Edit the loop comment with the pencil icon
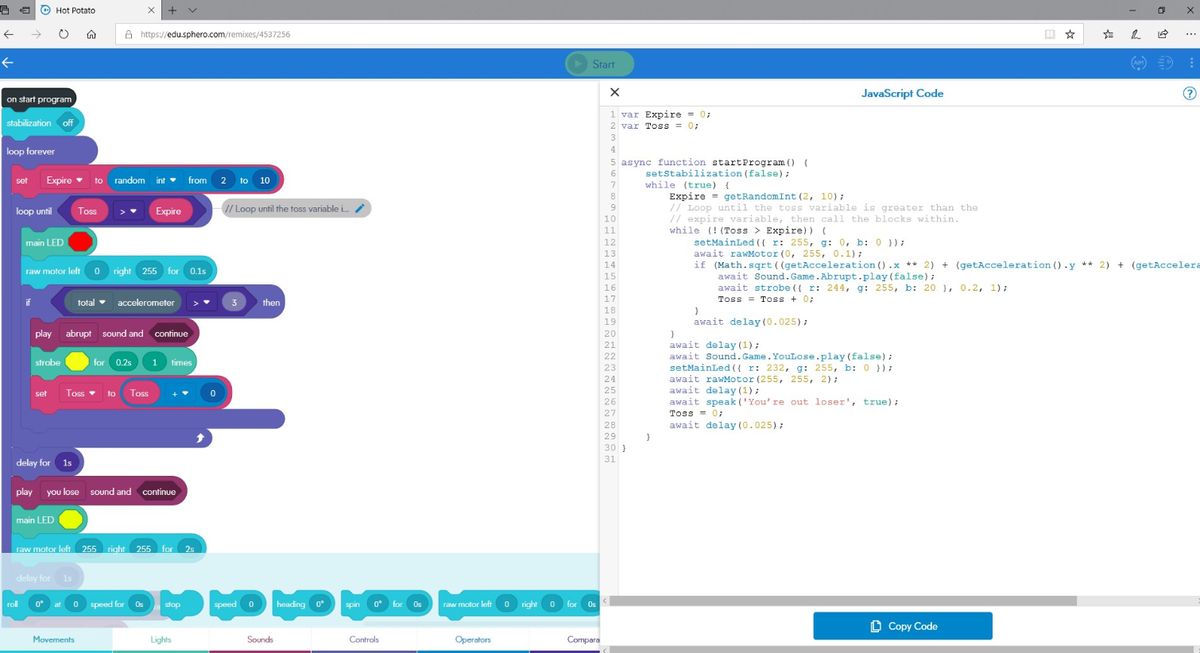This screenshot has height=653, width=1200. (360, 209)
